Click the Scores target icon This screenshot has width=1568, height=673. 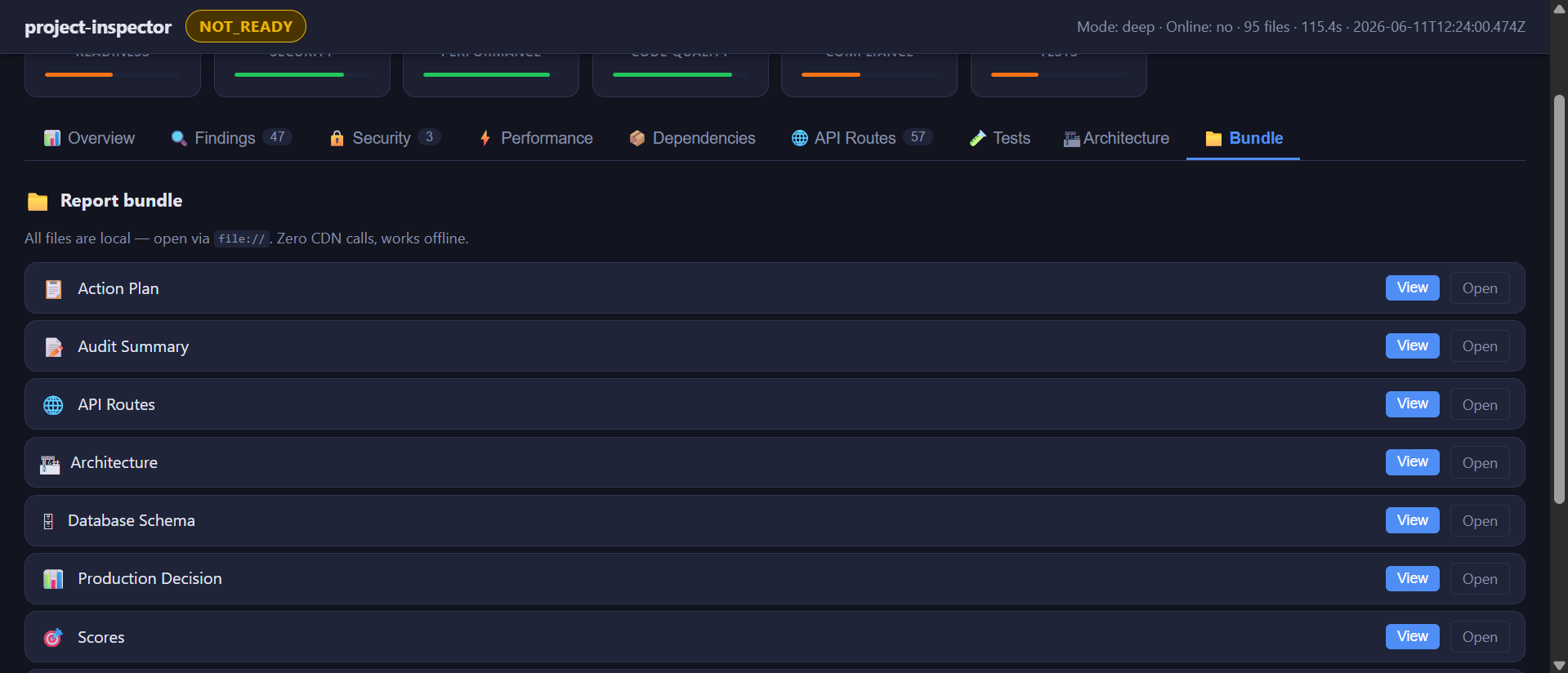pos(53,637)
